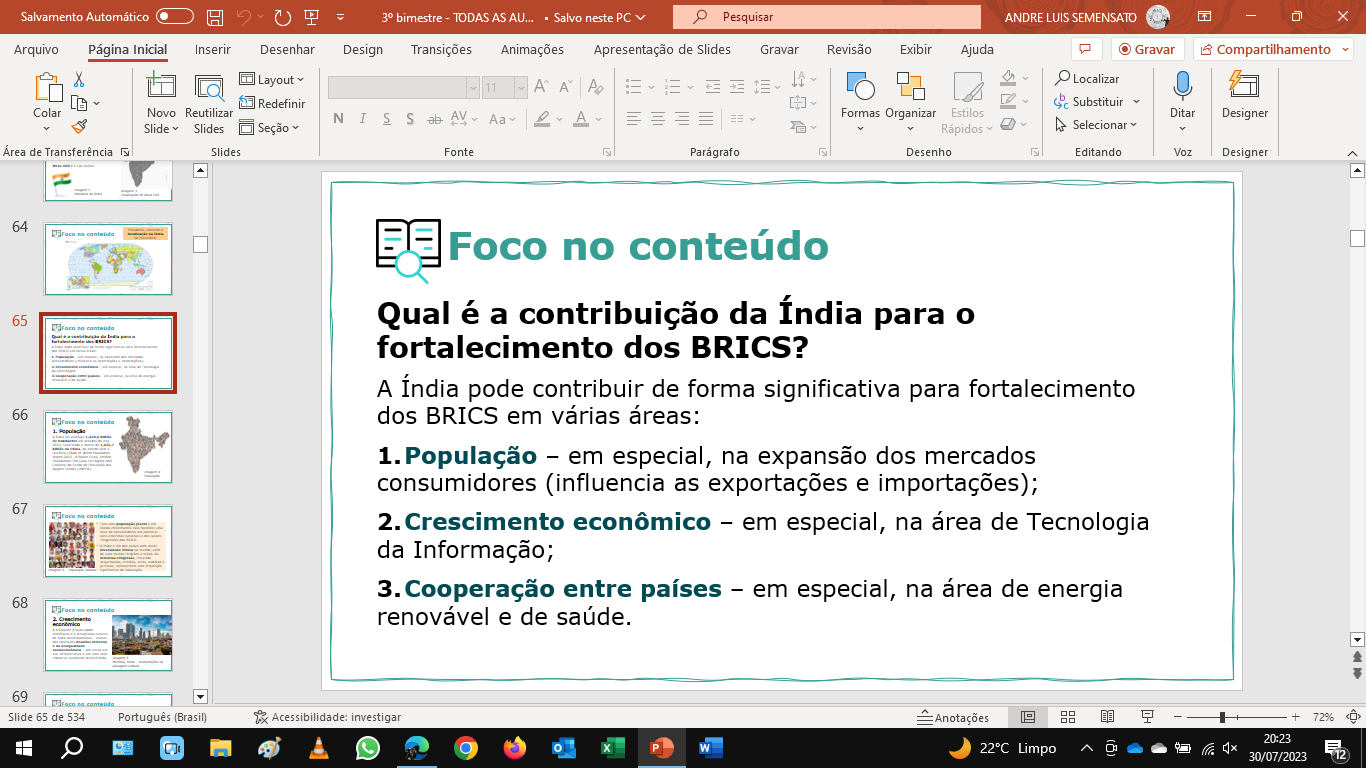This screenshot has height=768, width=1366.
Task: Click the Formas shapes icon
Action: [860, 87]
